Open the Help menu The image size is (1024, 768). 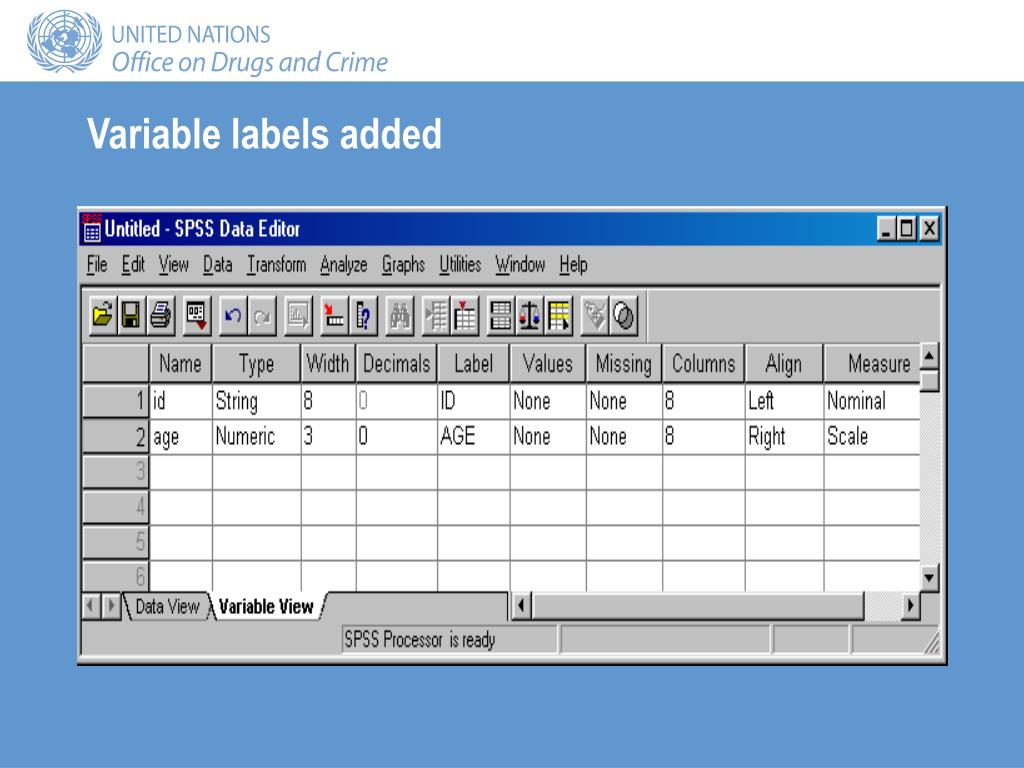click(x=573, y=264)
